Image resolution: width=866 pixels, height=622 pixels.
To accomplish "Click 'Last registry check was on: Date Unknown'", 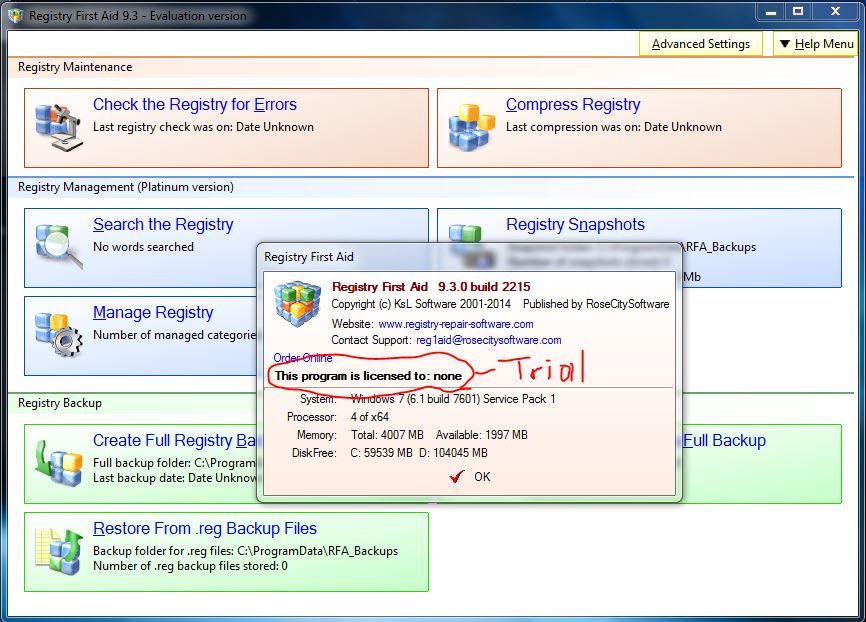I will (203, 127).
